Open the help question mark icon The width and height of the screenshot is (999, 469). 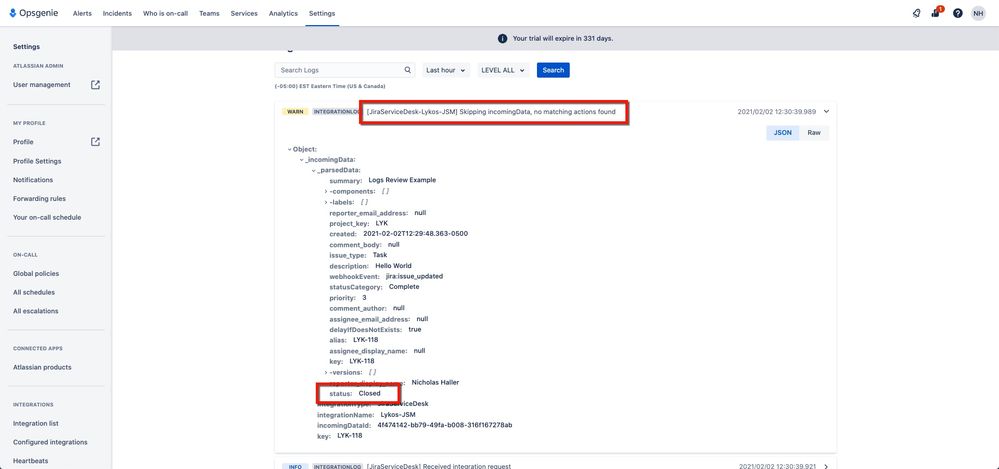click(958, 13)
